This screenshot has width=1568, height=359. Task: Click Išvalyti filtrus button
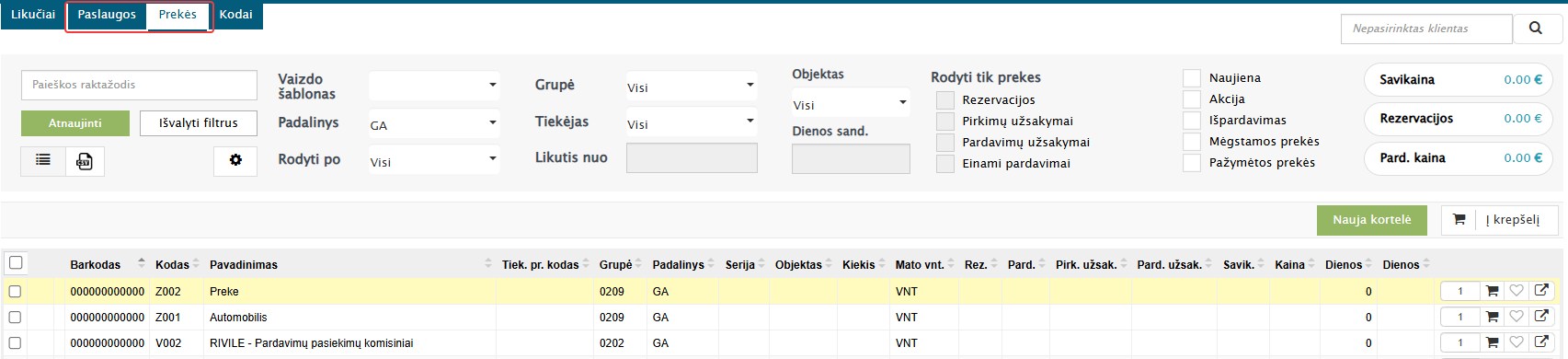199,123
